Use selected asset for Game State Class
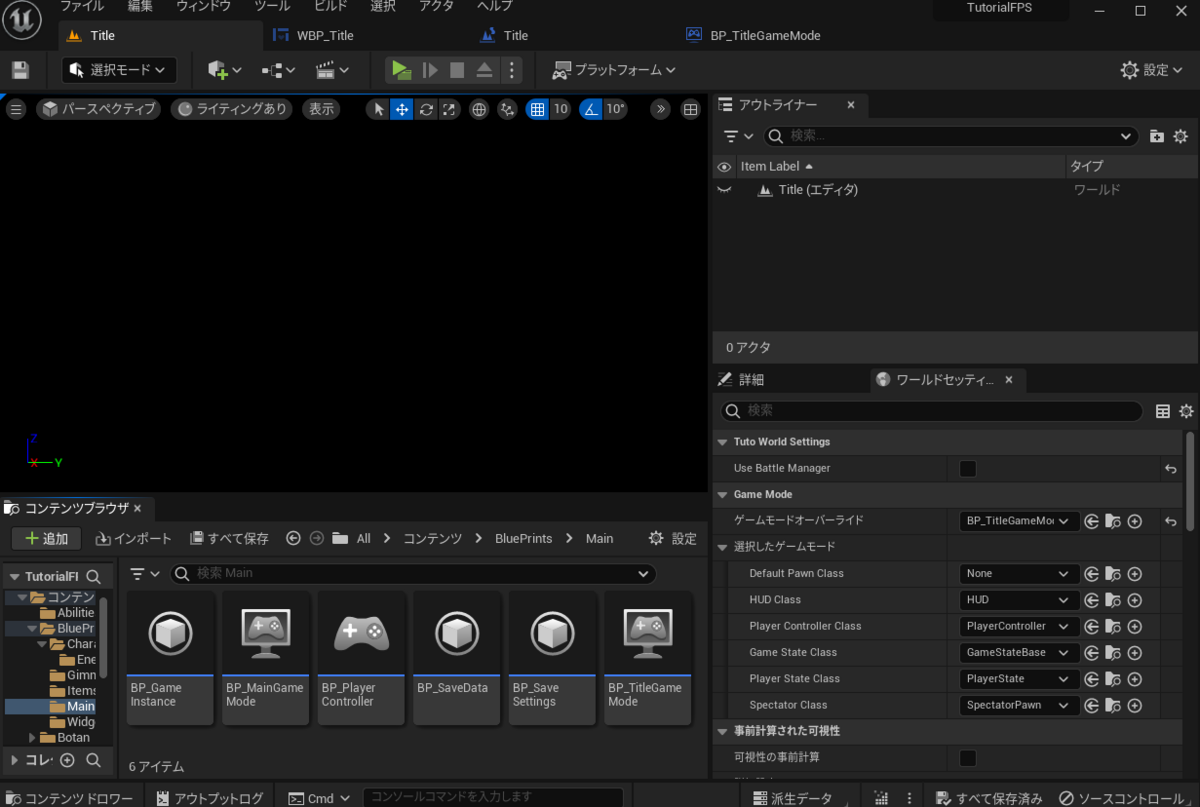 1092,653
